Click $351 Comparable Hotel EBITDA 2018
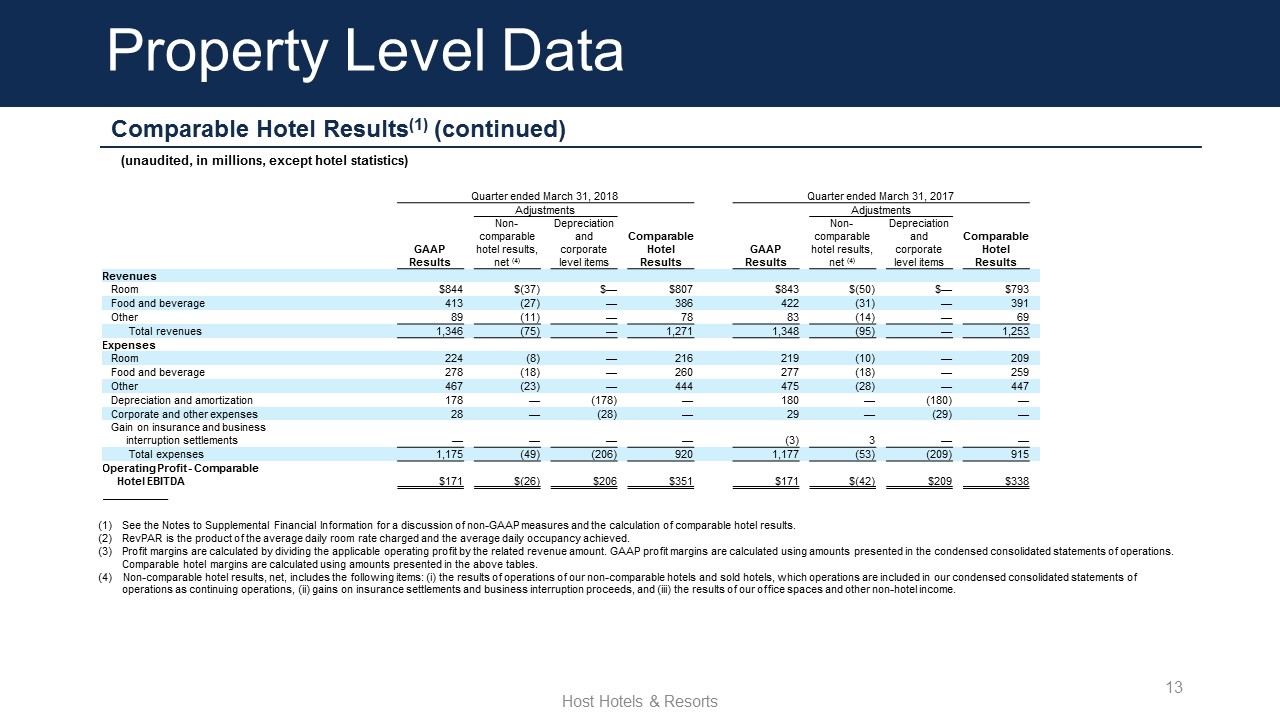The image size is (1280, 720). pos(681,481)
